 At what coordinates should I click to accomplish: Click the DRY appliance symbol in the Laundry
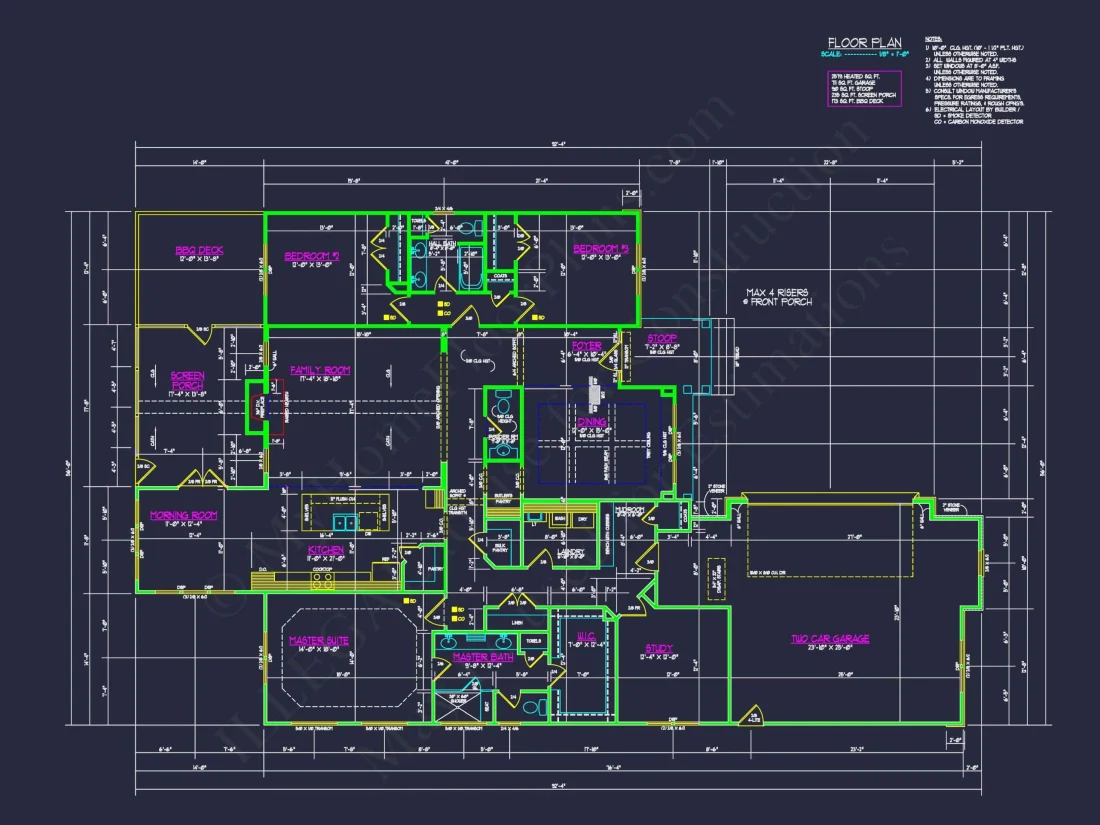click(x=583, y=519)
